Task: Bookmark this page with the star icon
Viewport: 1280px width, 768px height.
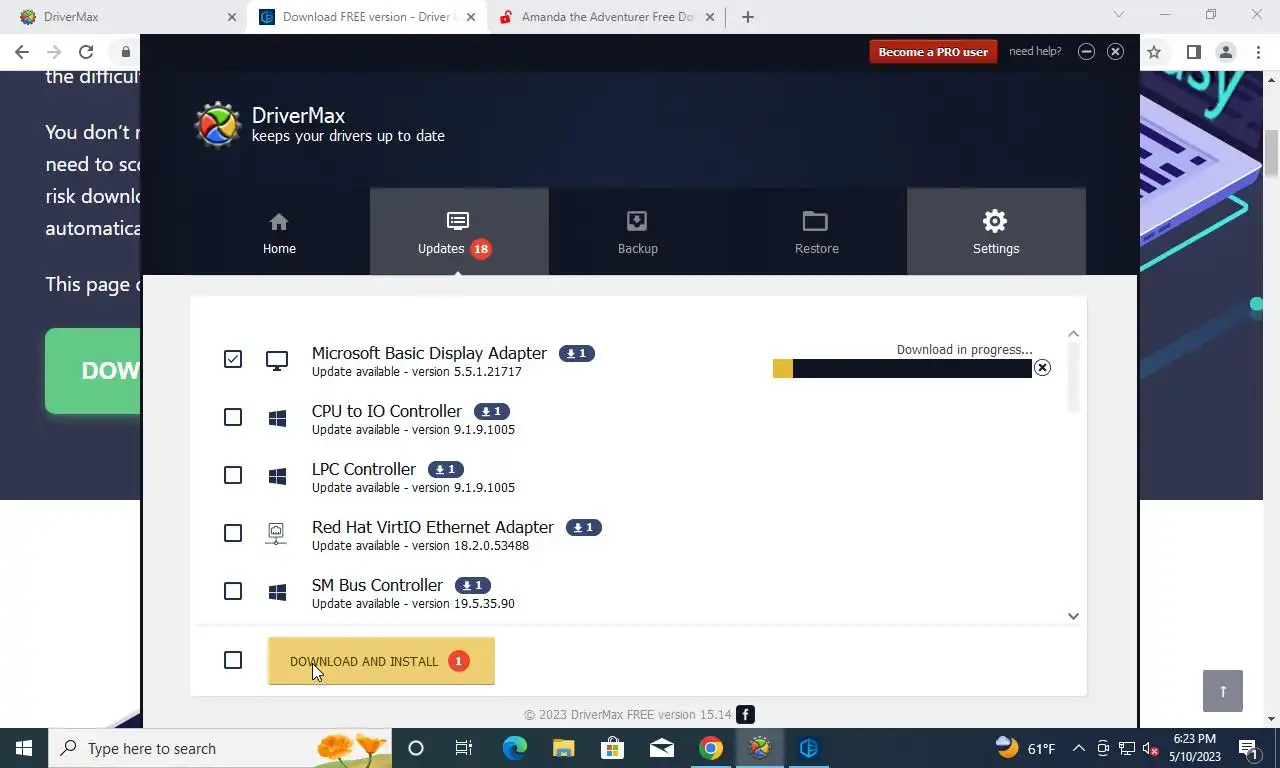Action: click(x=1154, y=52)
